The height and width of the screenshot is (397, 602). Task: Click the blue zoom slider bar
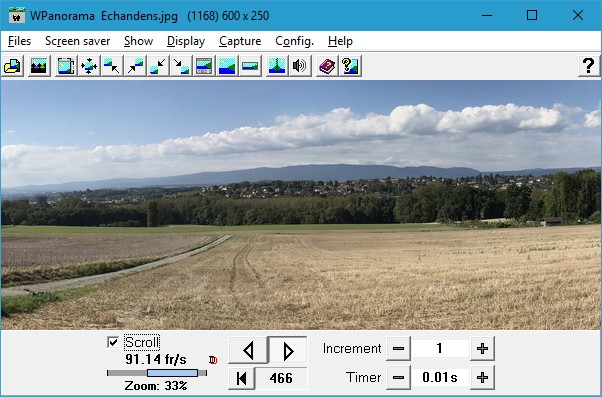click(172, 373)
